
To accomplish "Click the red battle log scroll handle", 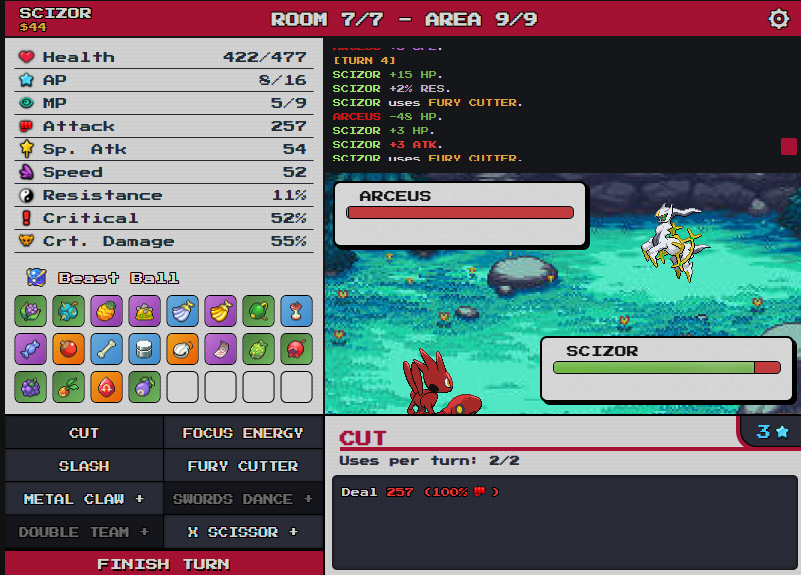I will (x=789, y=146).
